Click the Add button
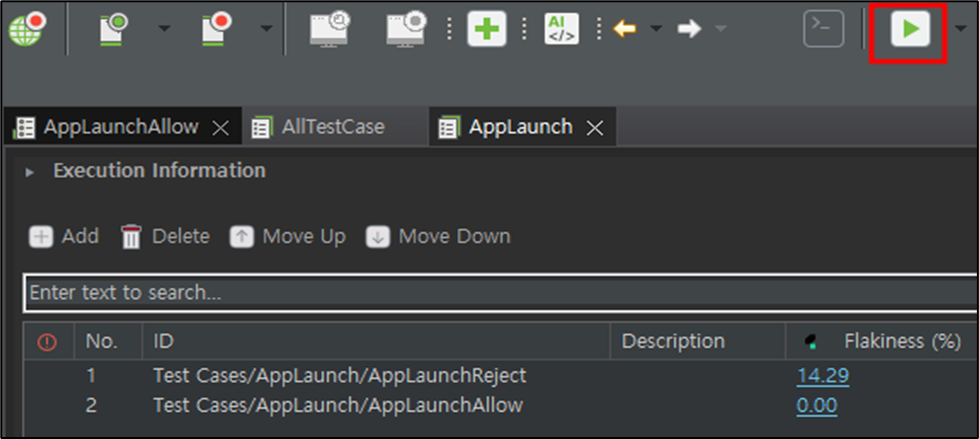The image size is (979, 439). [x=64, y=237]
